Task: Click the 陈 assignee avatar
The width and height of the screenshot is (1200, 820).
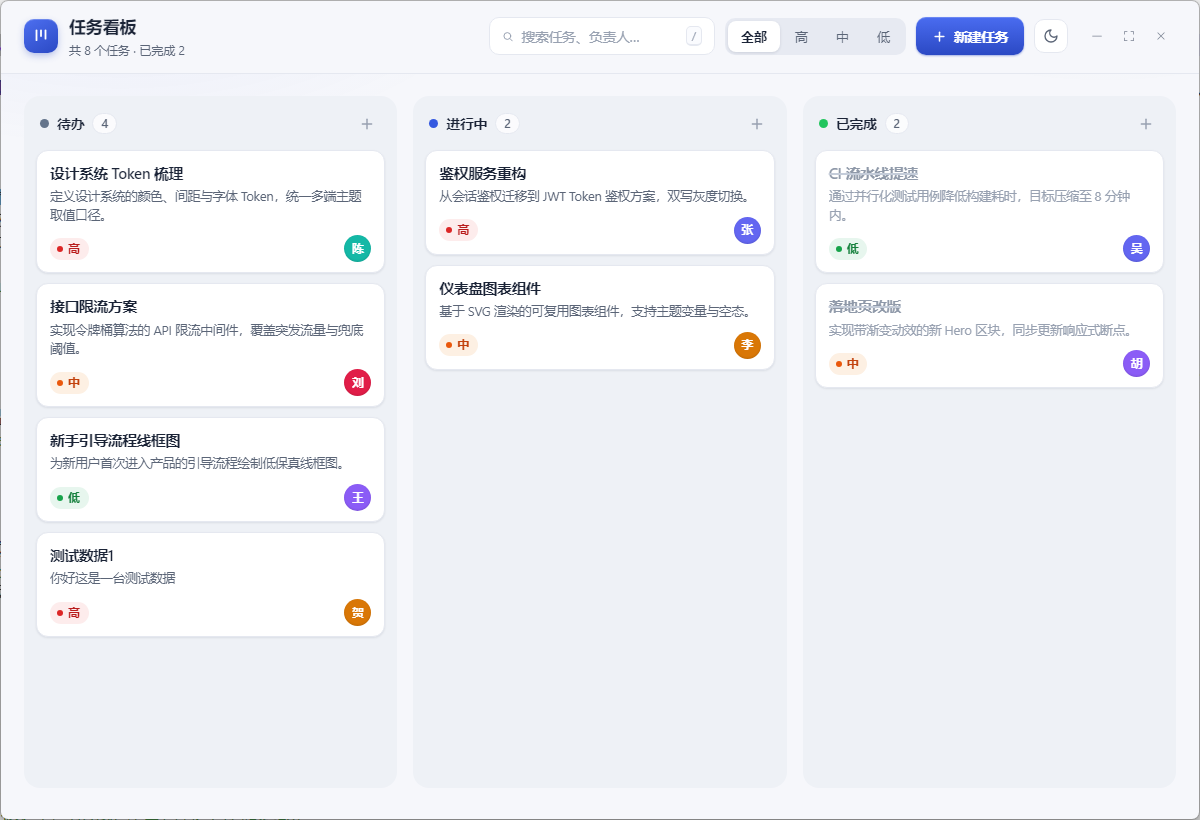Action: [357, 249]
